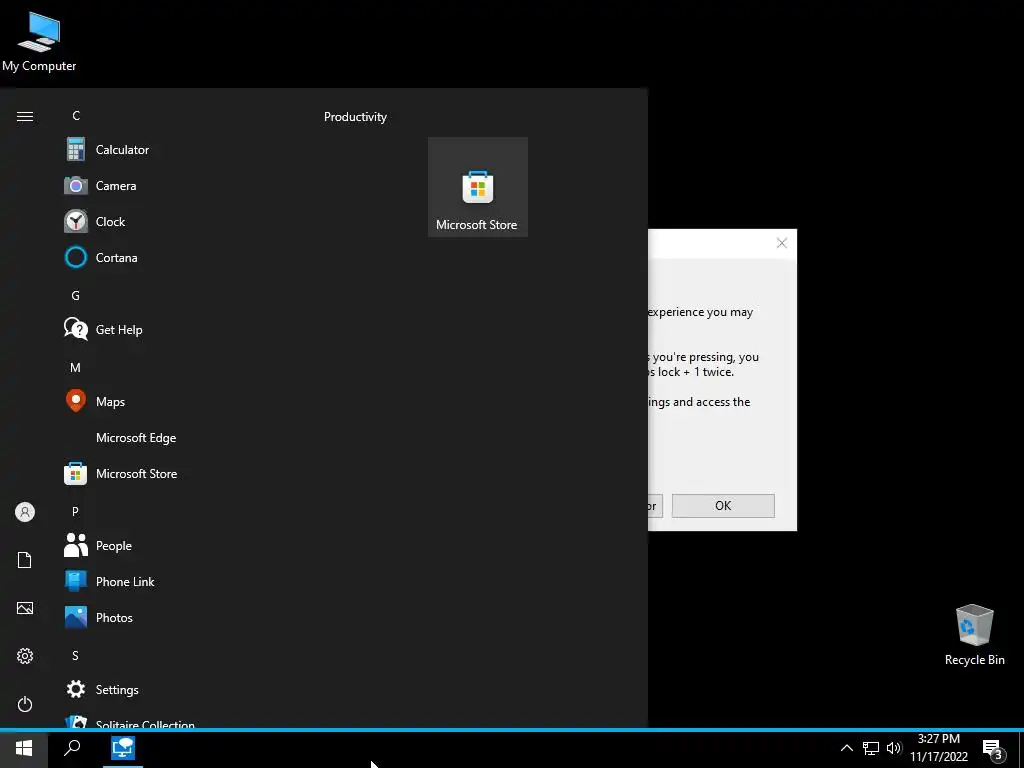Viewport: 1024px width, 768px height.
Task: Open the Clock app
Action: (x=110, y=221)
